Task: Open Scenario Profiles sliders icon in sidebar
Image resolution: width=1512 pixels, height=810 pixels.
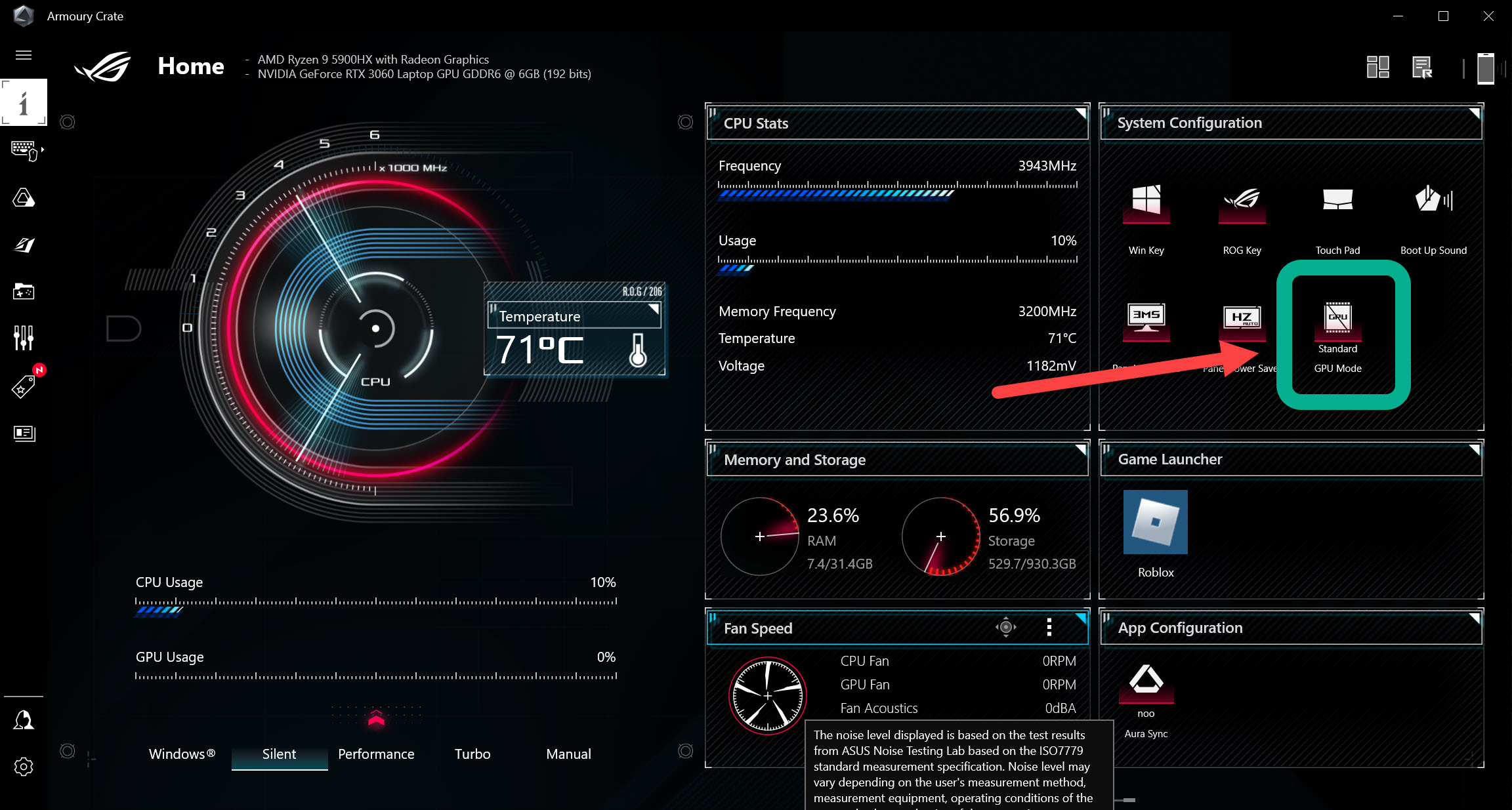Action: (24, 338)
